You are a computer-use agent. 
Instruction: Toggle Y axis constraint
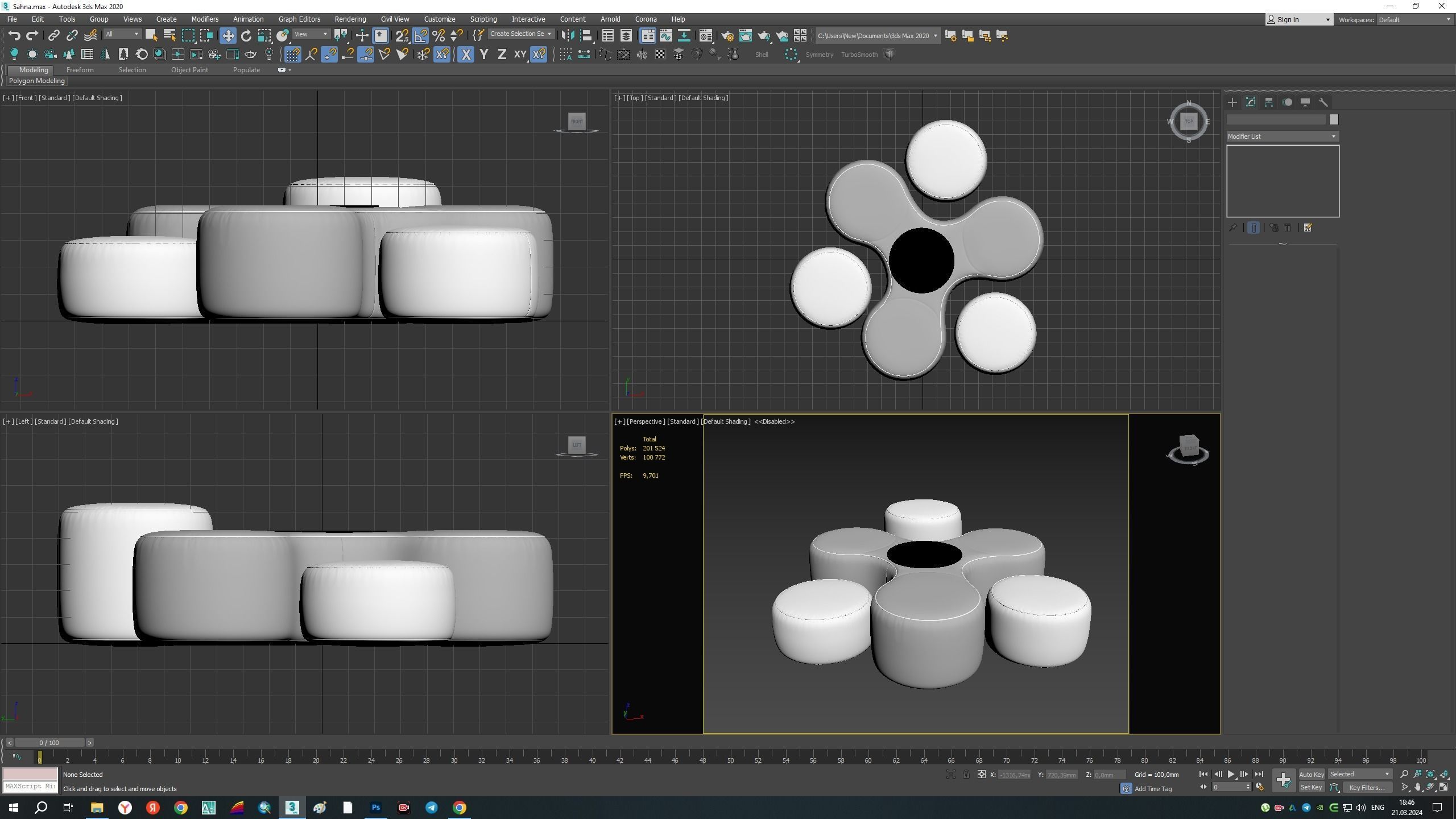(484, 55)
